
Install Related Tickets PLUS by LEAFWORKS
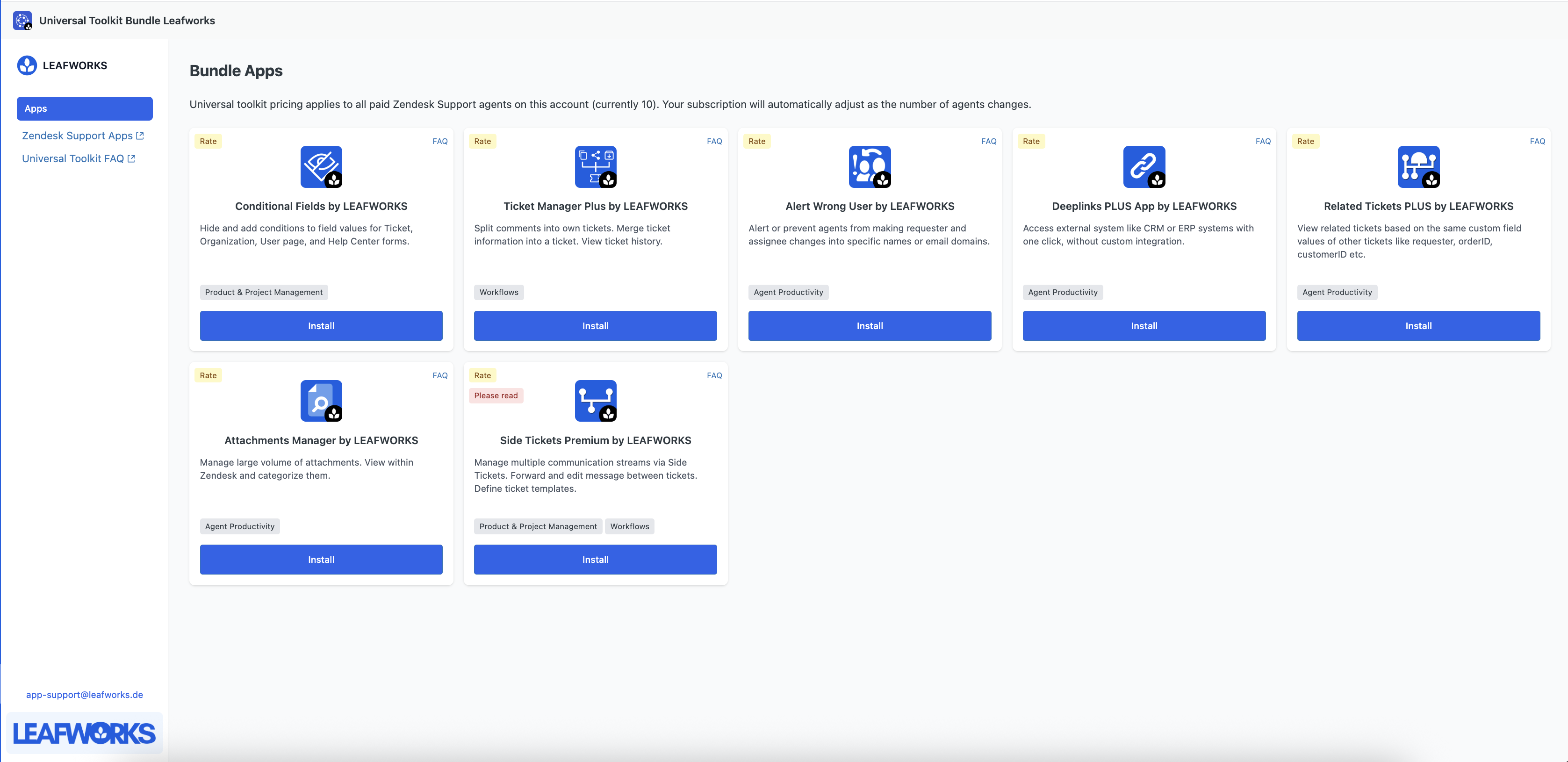pyautogui.click(x=1418, y=326)
